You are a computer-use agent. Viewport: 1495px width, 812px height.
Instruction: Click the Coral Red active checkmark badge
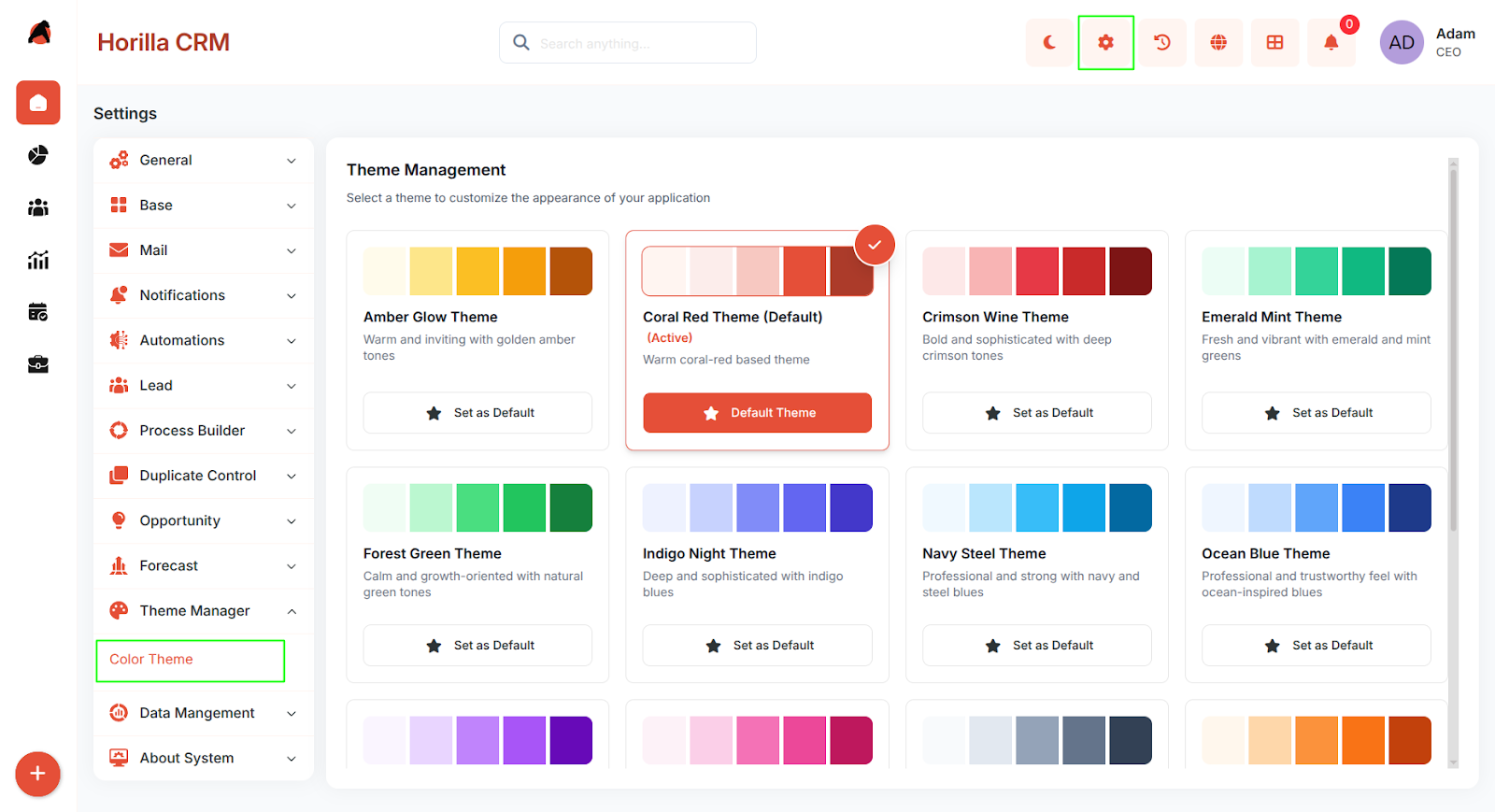pyautogui.click(x=875, y=245)
